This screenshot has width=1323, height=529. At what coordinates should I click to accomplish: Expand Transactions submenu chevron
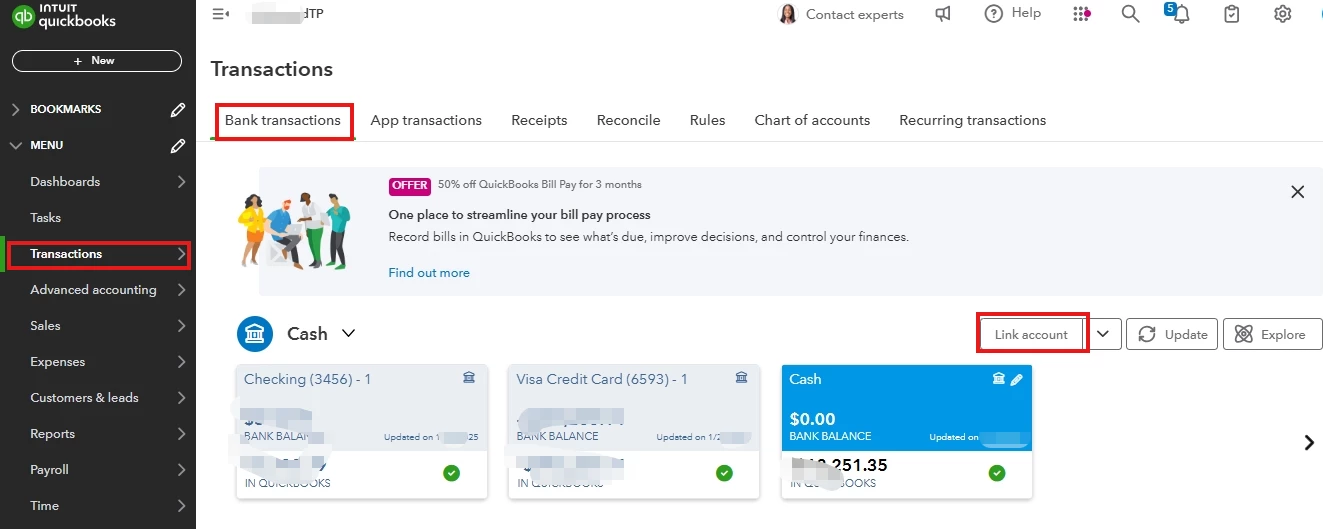point(181,254)
